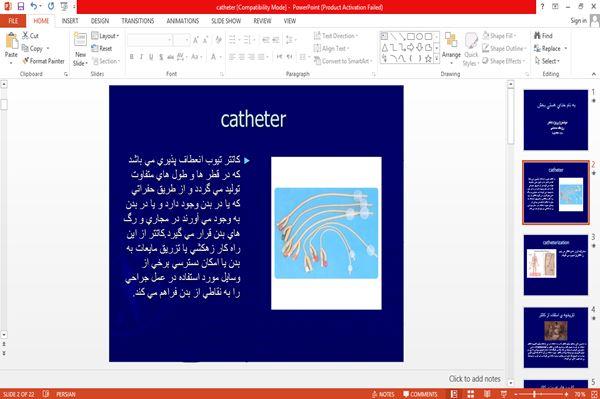Screen dimensions: 600x399
Task: Switch to ANIMATIONS tab
Action: pos(183,21)
